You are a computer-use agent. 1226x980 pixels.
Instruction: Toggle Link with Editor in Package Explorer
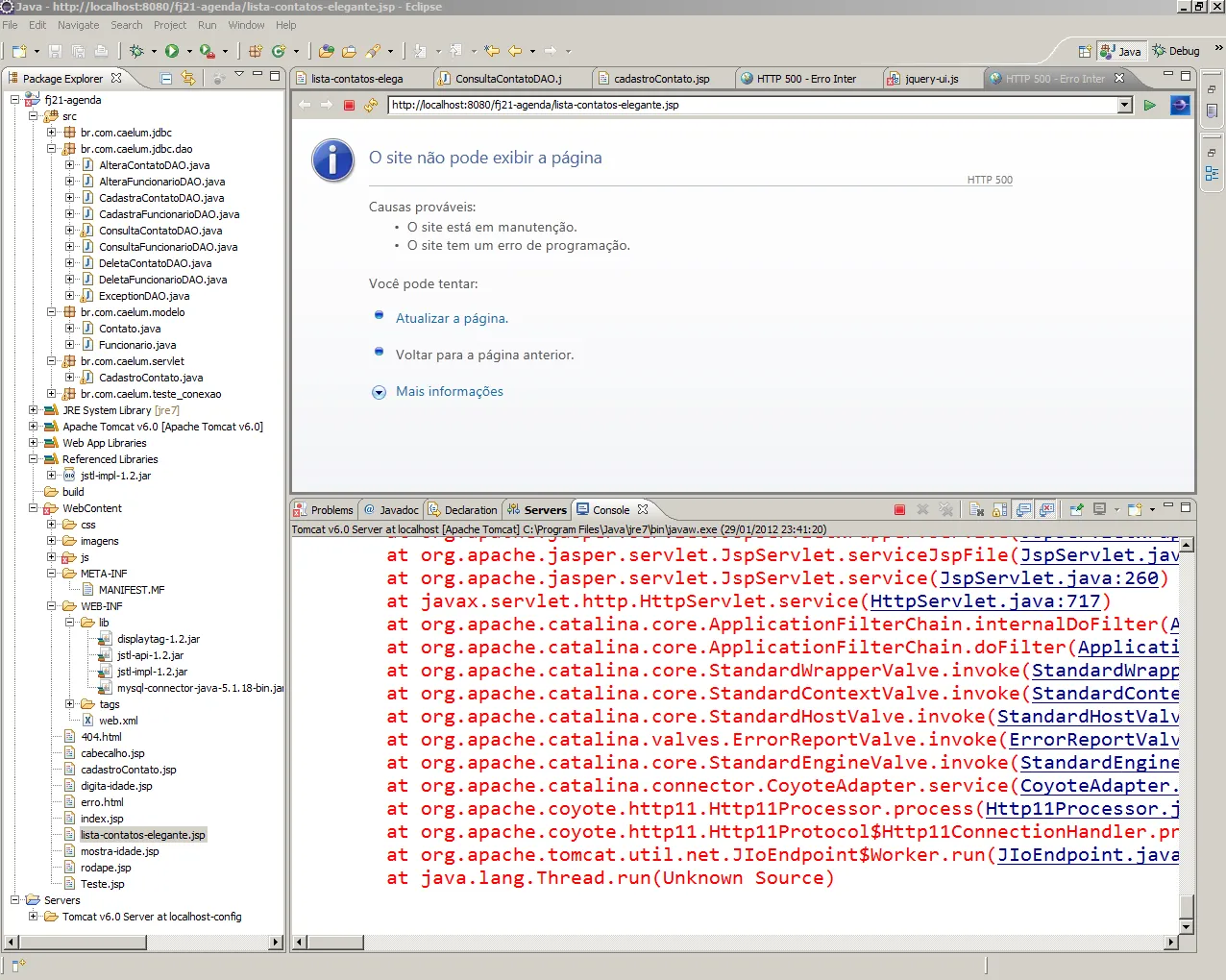click(x=188, y=78)
